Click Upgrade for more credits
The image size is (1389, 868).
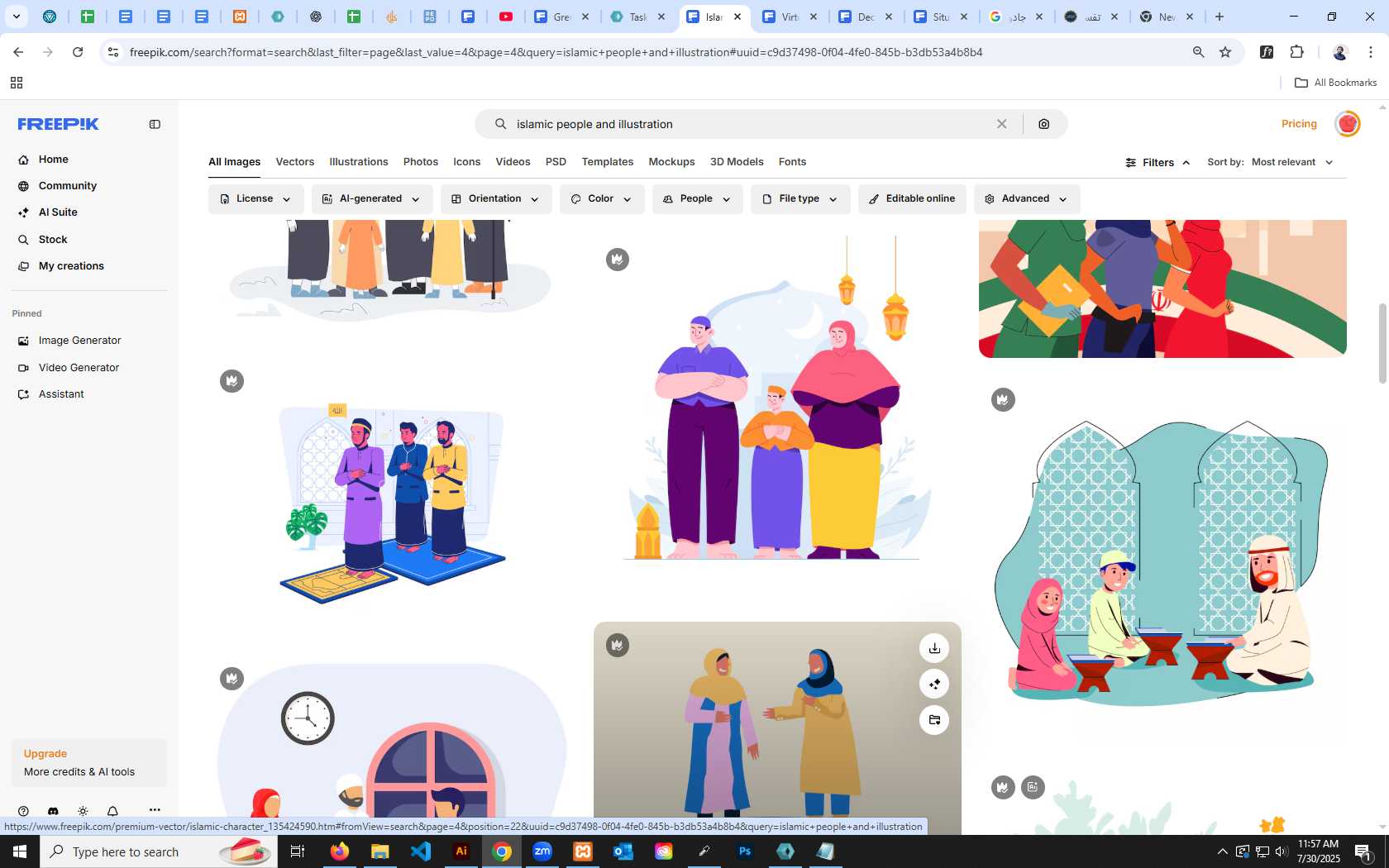[89, 763]
